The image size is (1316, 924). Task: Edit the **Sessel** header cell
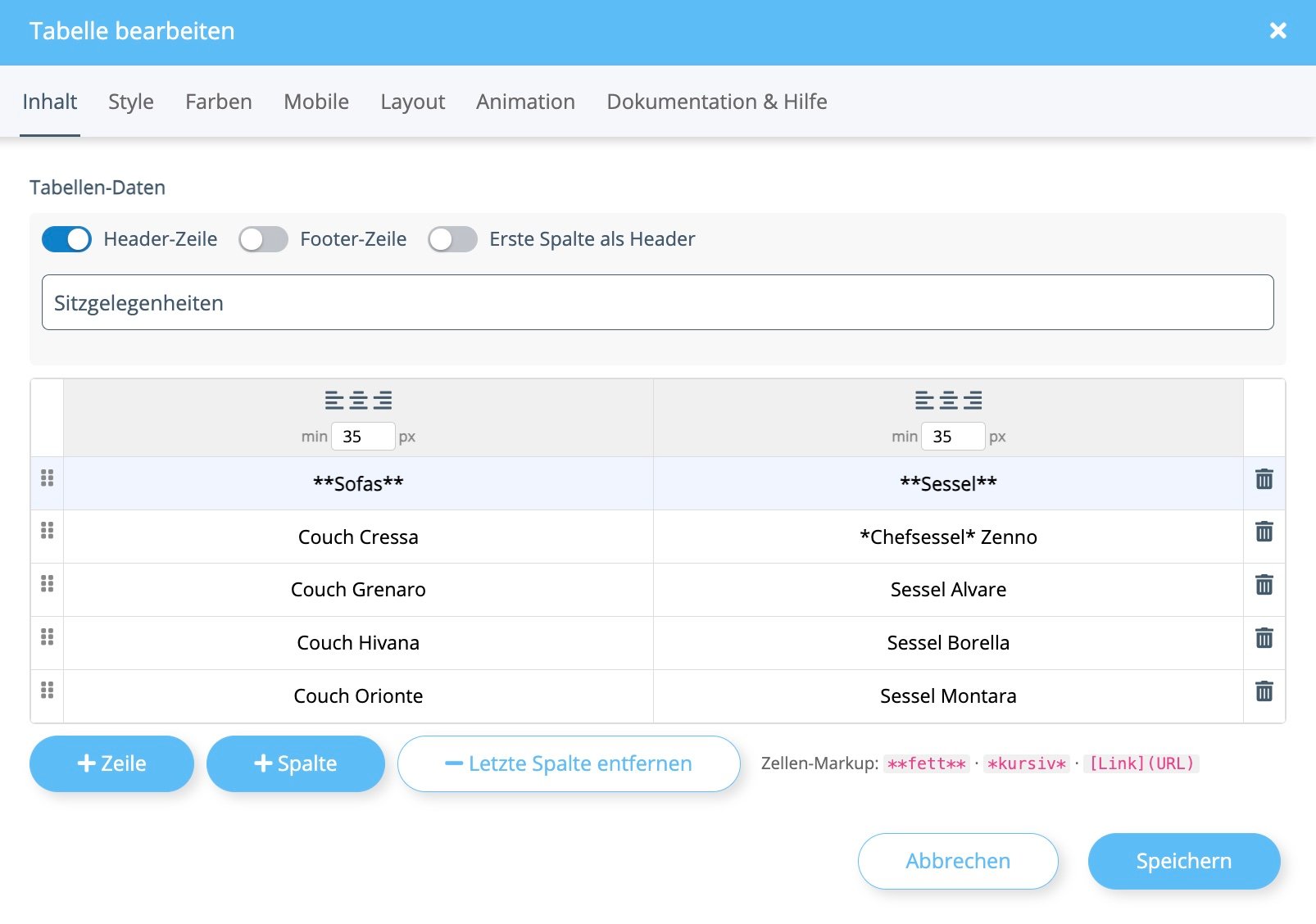[948, 483]
